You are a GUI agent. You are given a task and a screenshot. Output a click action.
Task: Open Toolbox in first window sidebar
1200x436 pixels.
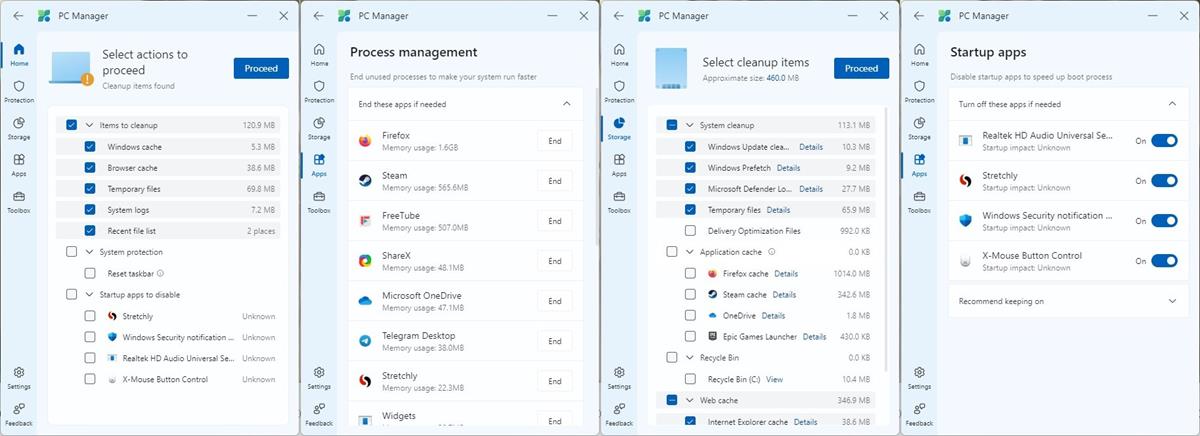point(19,202)
